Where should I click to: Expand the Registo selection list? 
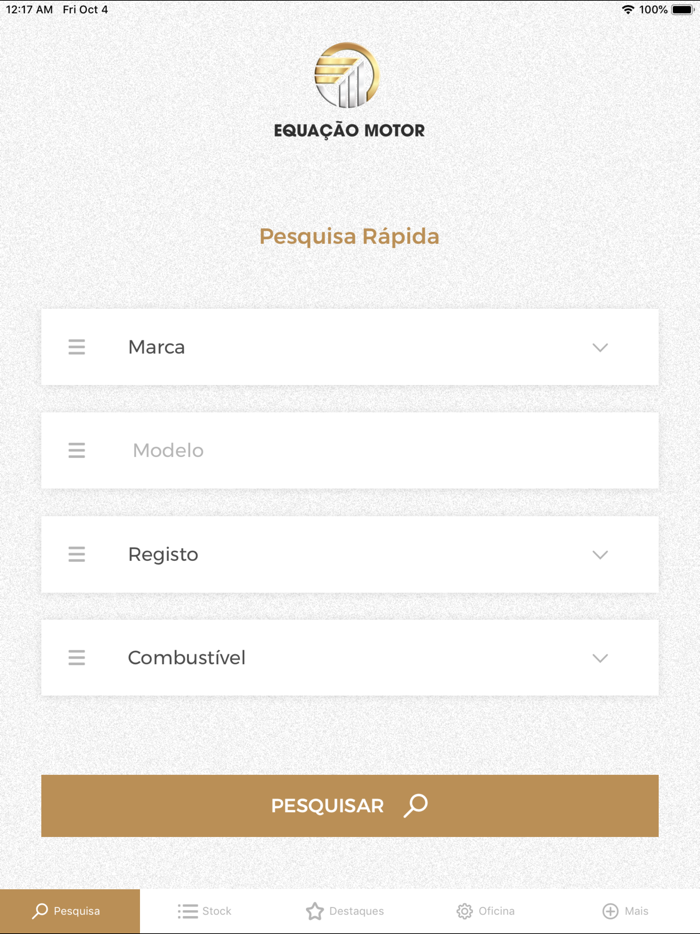tap(600, 554)
